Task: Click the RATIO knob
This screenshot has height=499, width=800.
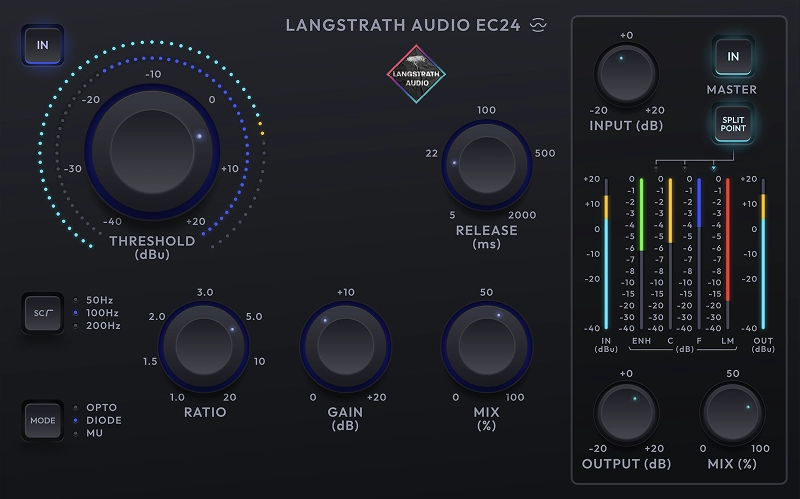Action: click(x=204, y=346)
